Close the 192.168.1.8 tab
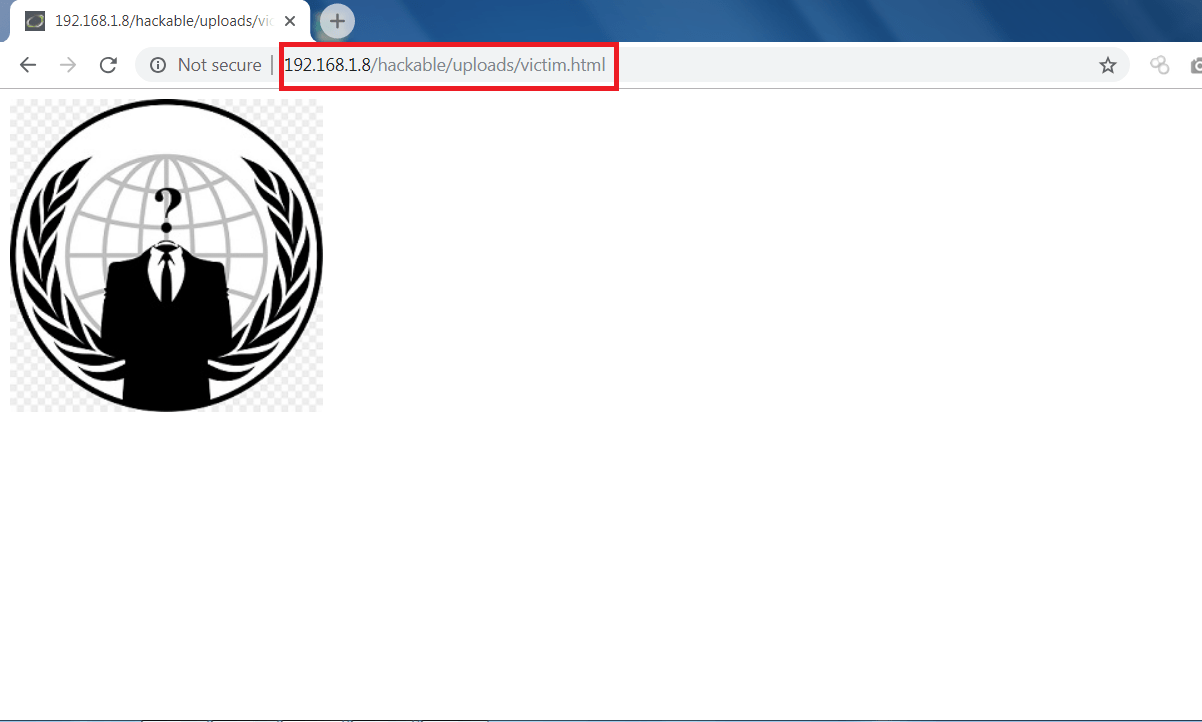Image resolution: width=1202 pixels, height=722 pixels. 290,20
